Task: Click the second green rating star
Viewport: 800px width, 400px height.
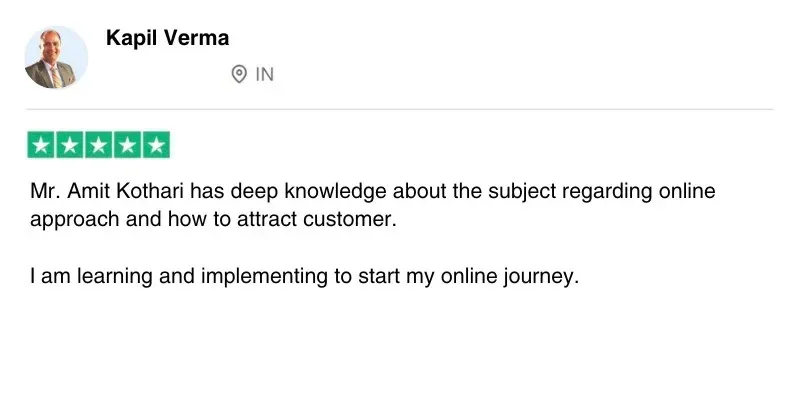Action: 70,145
